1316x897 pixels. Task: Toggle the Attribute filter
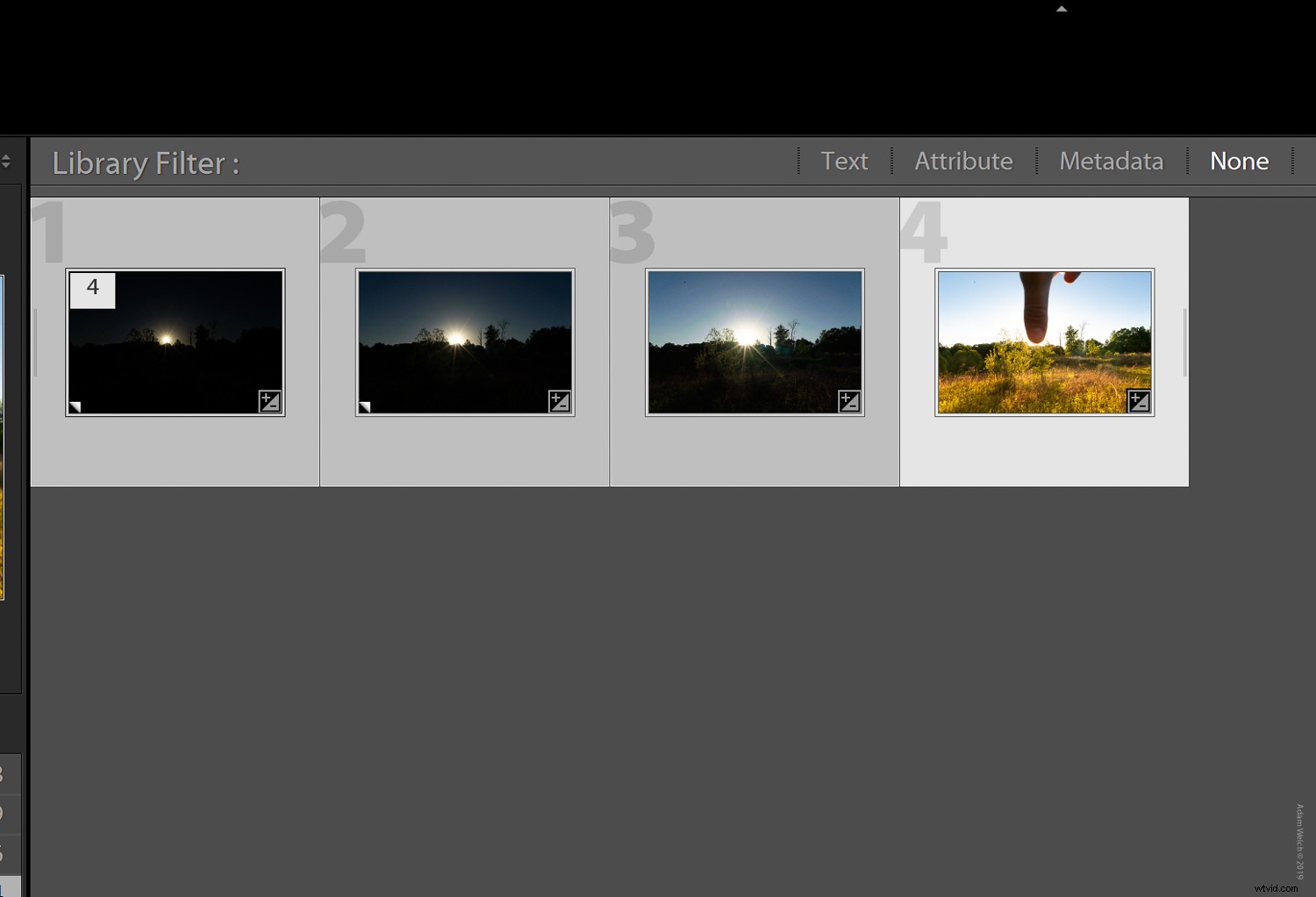coord(963,161)
